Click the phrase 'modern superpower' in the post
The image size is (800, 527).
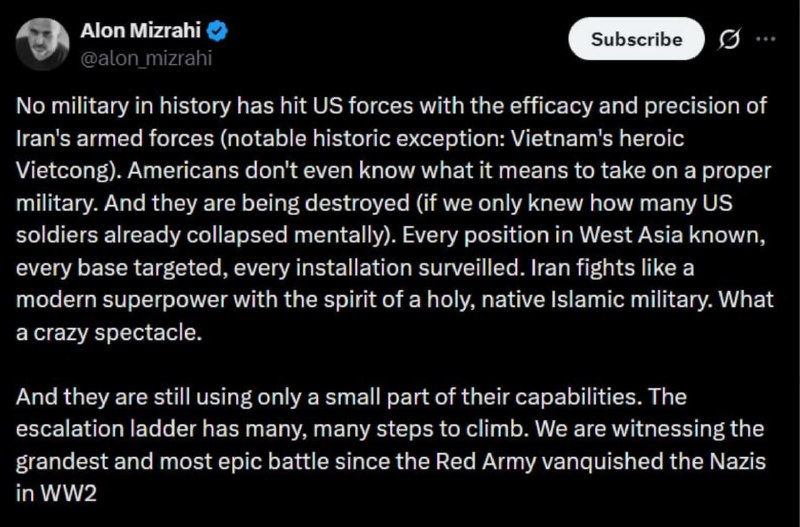point(121,300)
